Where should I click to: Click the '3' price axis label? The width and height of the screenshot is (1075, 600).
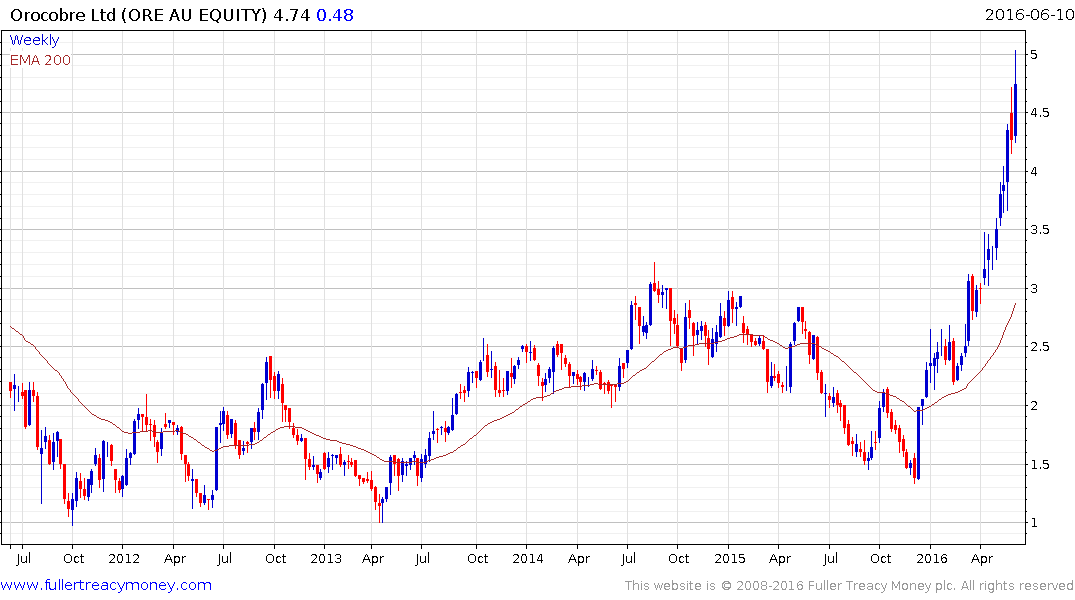coord(1034,288)
